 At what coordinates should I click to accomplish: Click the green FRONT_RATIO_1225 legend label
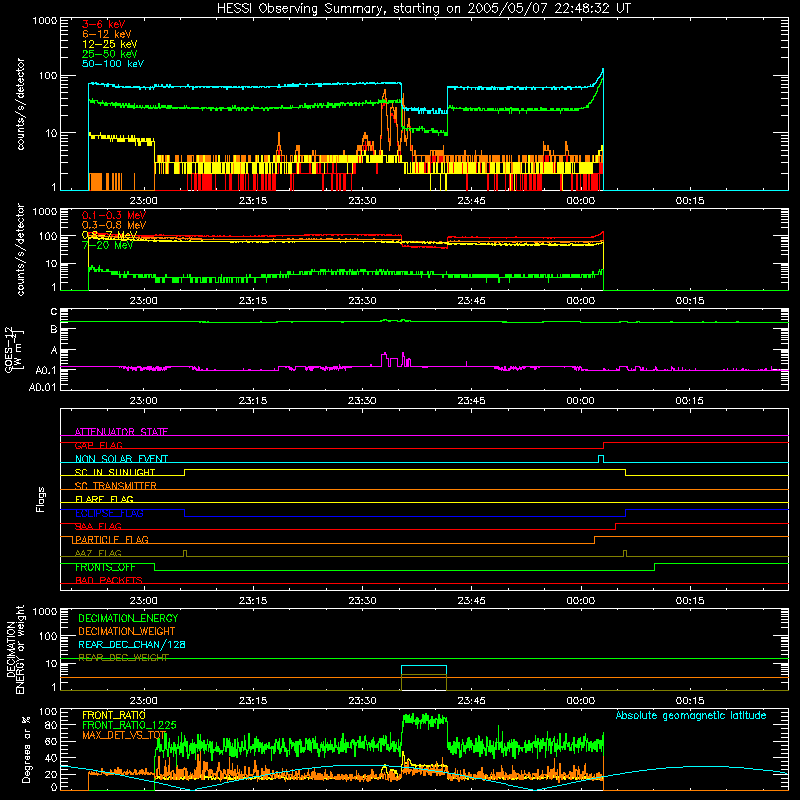129,725
